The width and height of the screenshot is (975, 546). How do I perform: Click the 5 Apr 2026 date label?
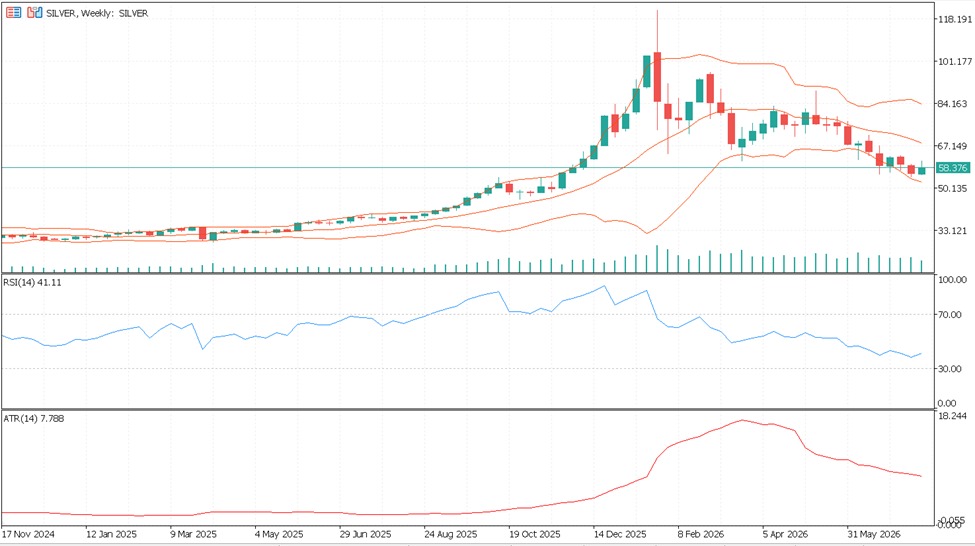click(x=786, y=534)
